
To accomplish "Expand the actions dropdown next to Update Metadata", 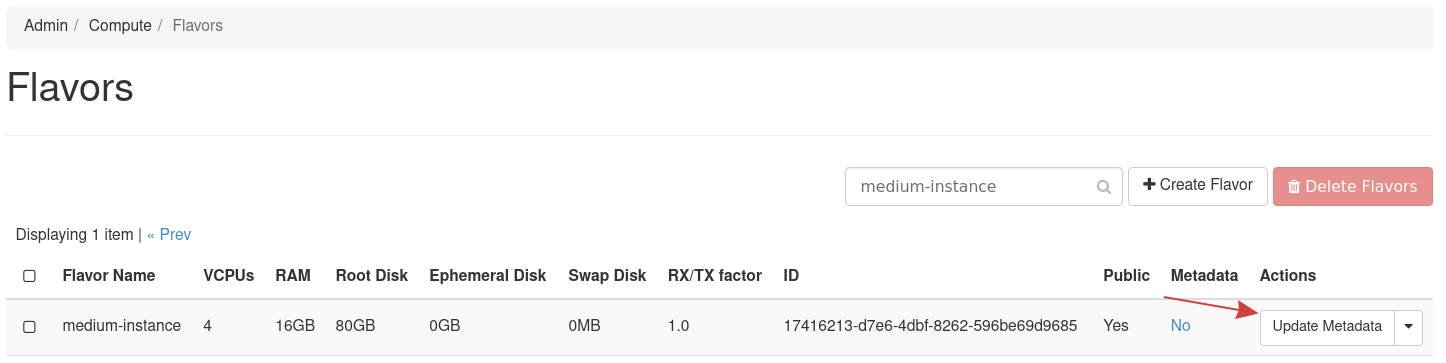I will 1409,326.
